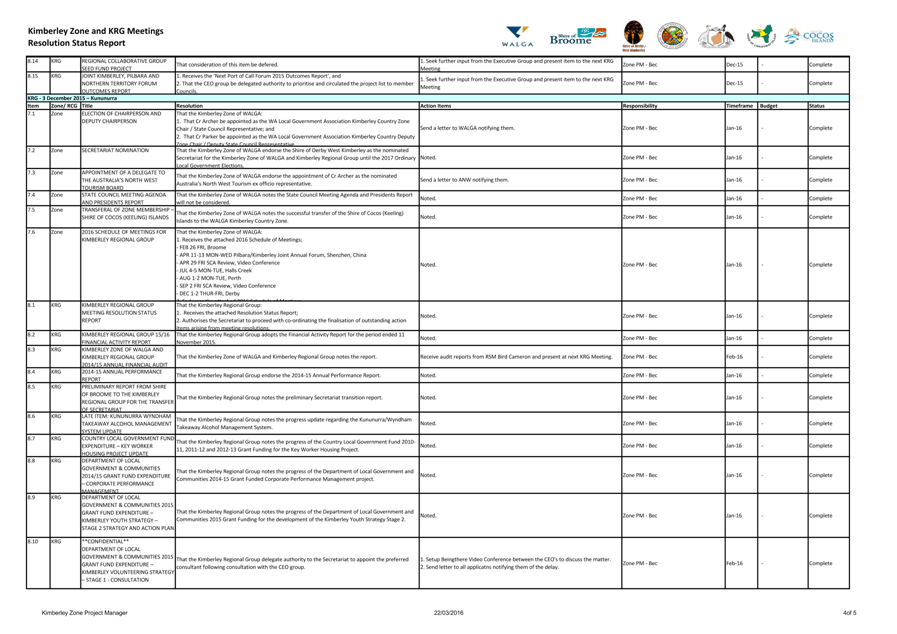
Task: Click the 'Title' column header
Action: click(x=87, y=106)
